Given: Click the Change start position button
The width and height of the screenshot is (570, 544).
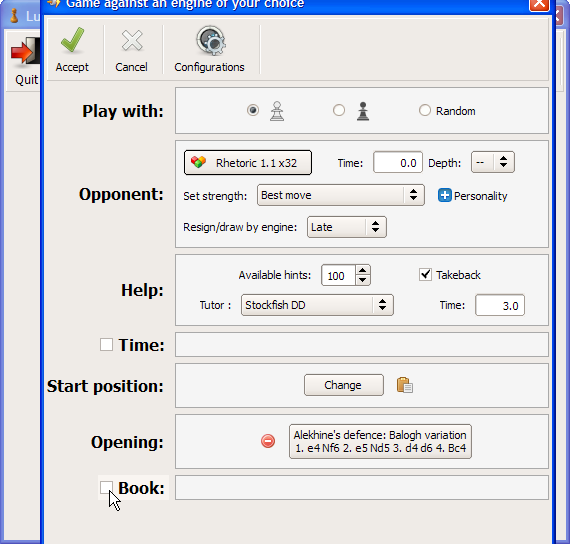Looking at the screenshot, I should (x=344, y=385).
